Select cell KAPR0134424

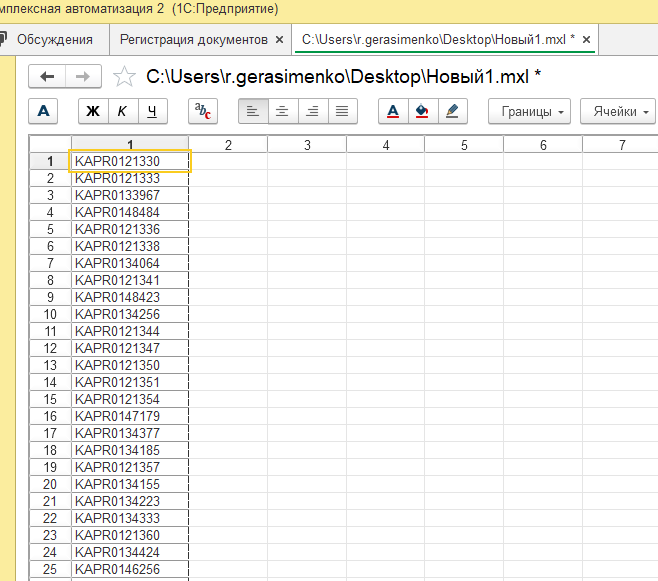pyautogui.click(x=130, y=552)
